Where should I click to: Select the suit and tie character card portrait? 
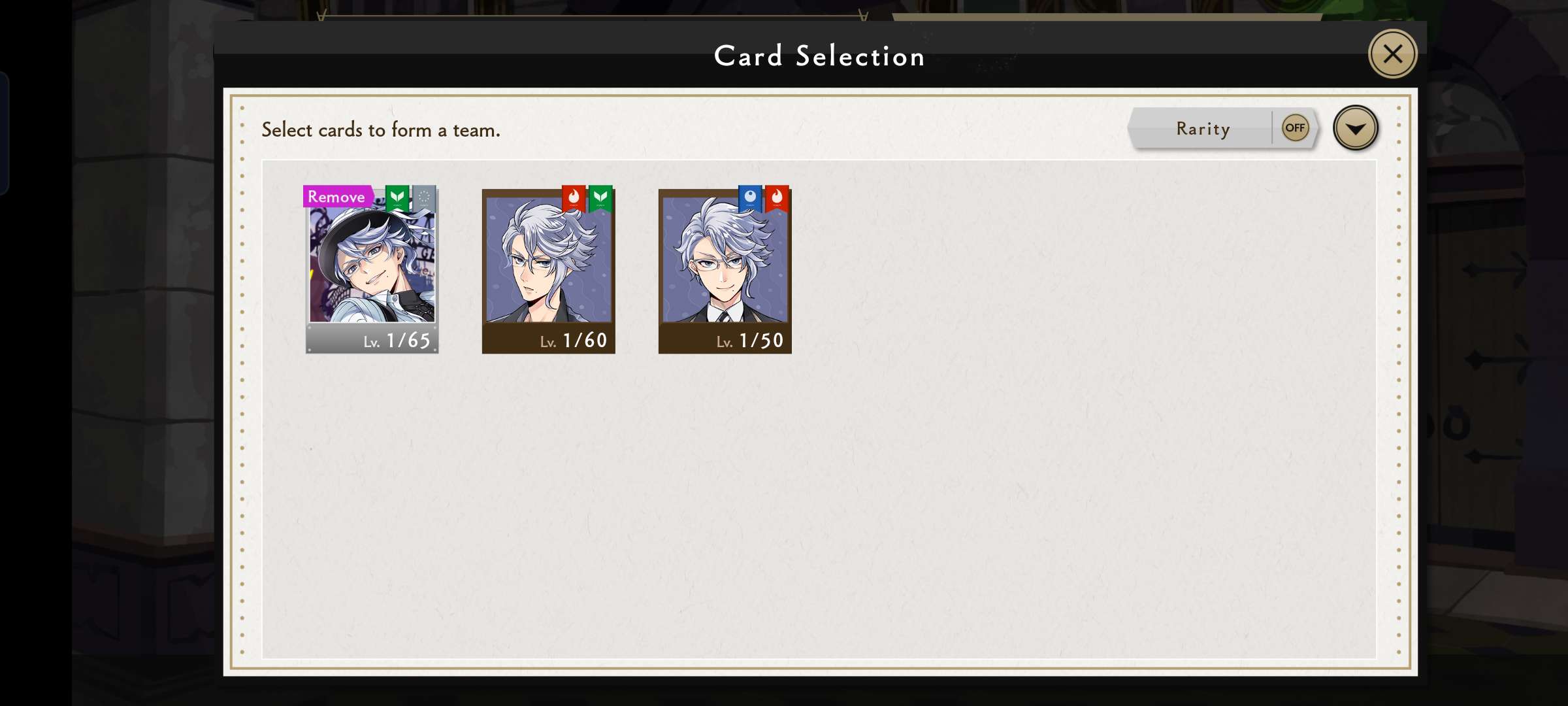tap(725, 260)
